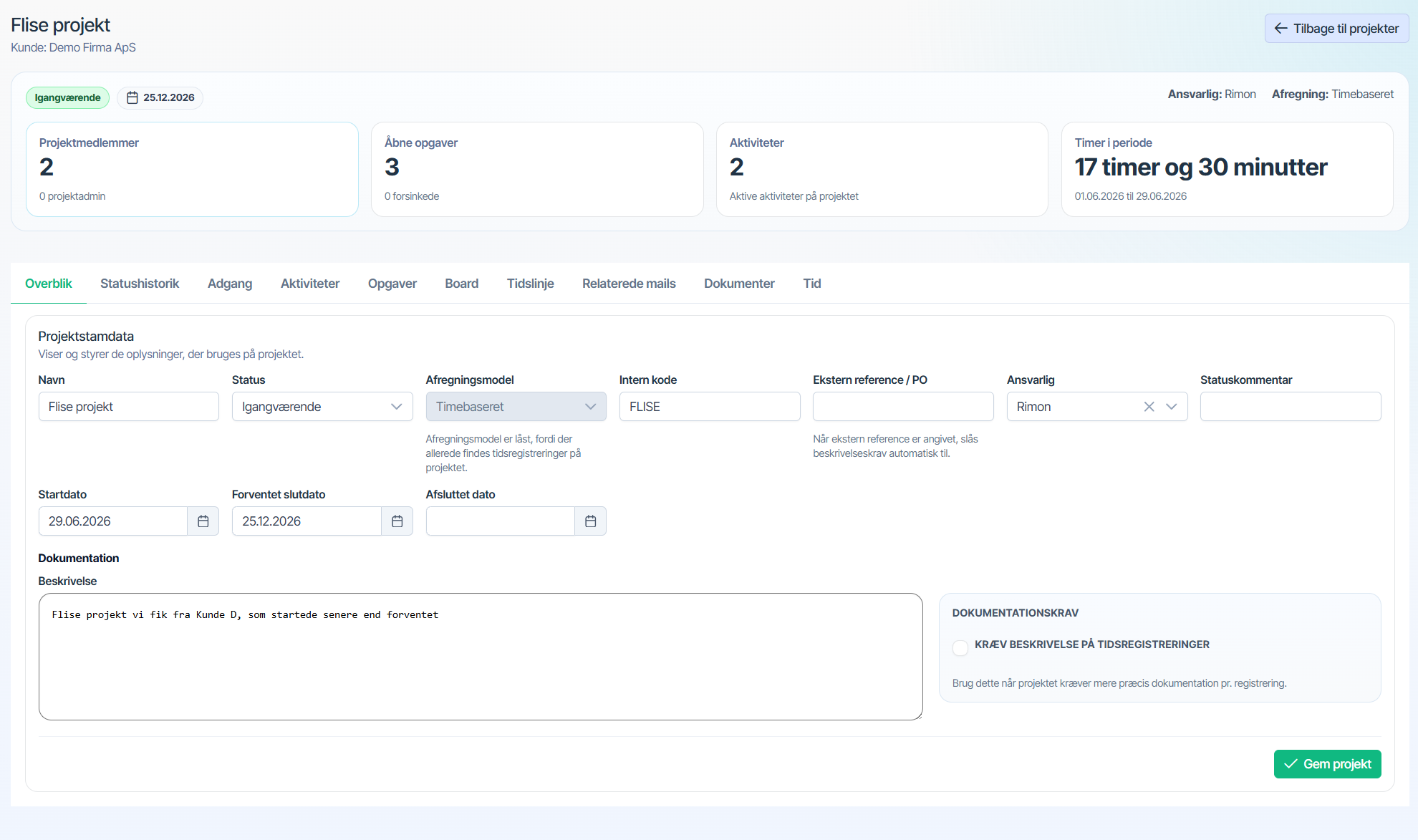Viewport: 1418px width, 840px height.
Task: Open the Startdato calendar picker icon
Action: (x=203, y=521)
